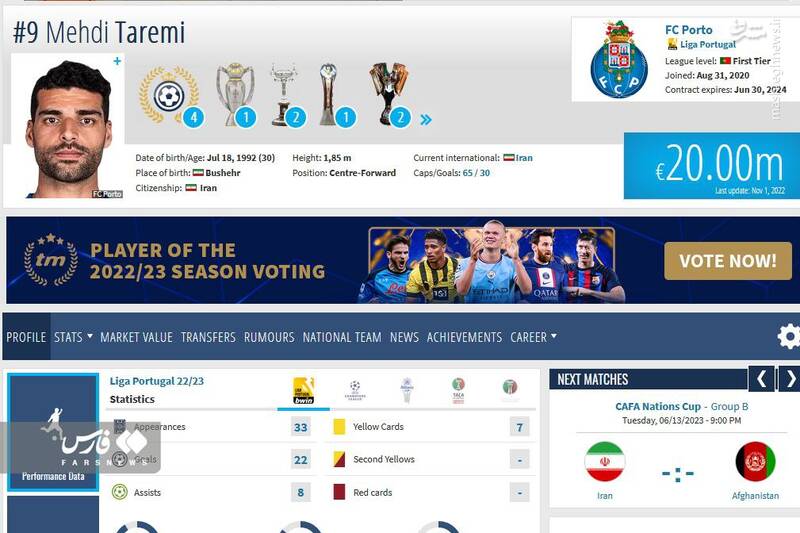This screenshot has width=800, height=533.
Task: Open the settings gear icon
Action: (789, 337)
